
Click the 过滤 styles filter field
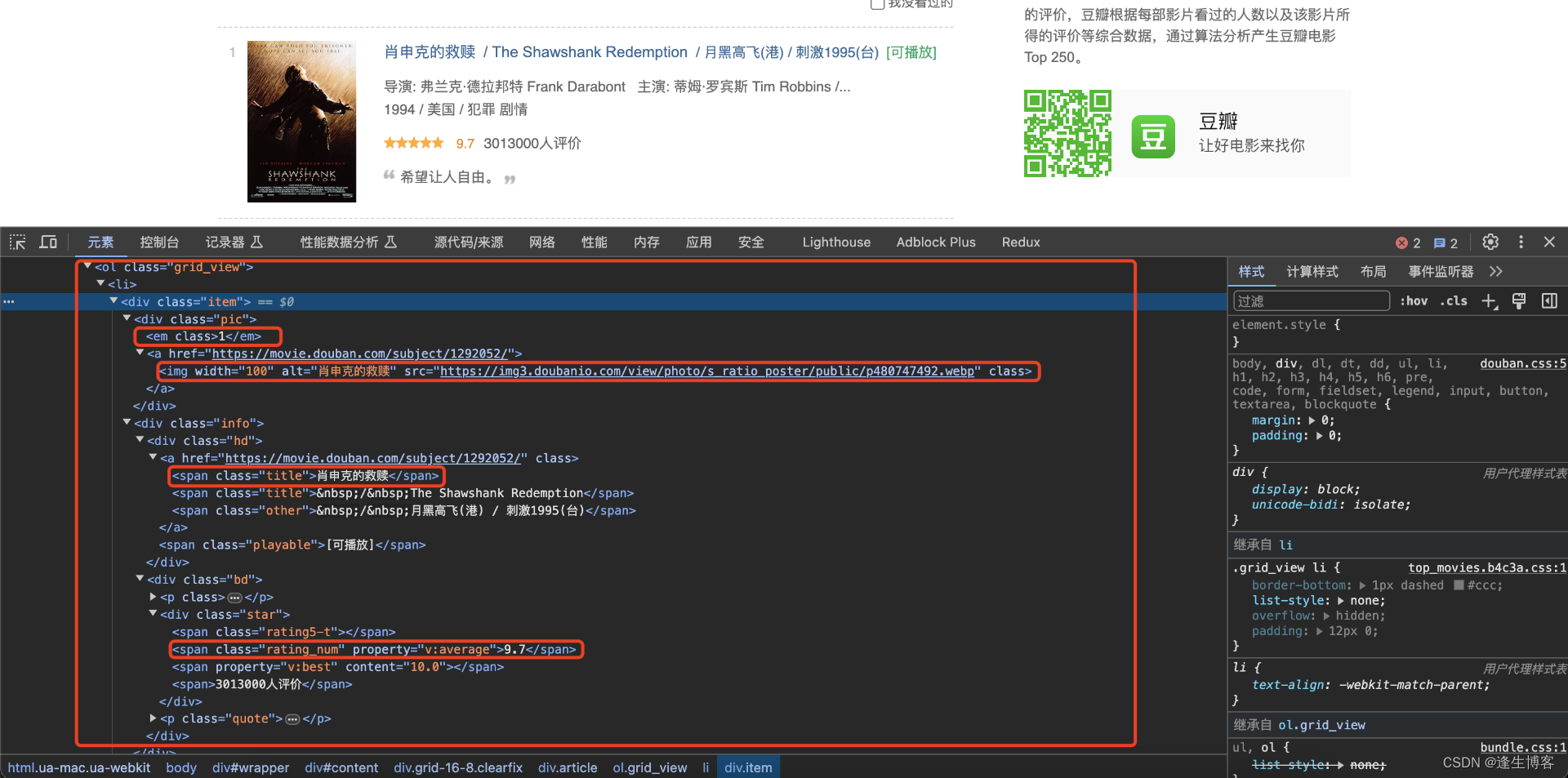1311,301
